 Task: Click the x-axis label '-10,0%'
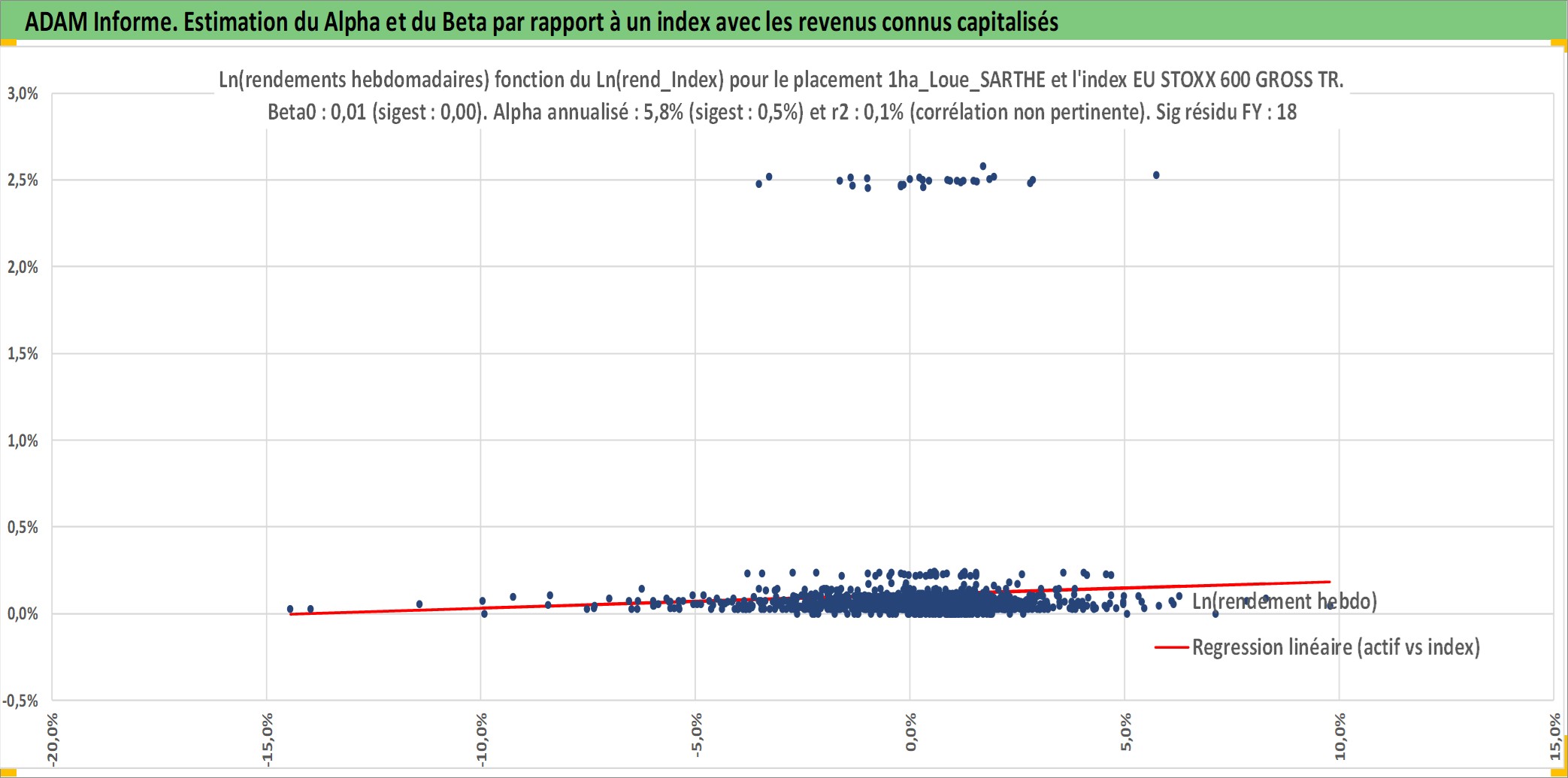pyautogui.click(x=481, y=740)
